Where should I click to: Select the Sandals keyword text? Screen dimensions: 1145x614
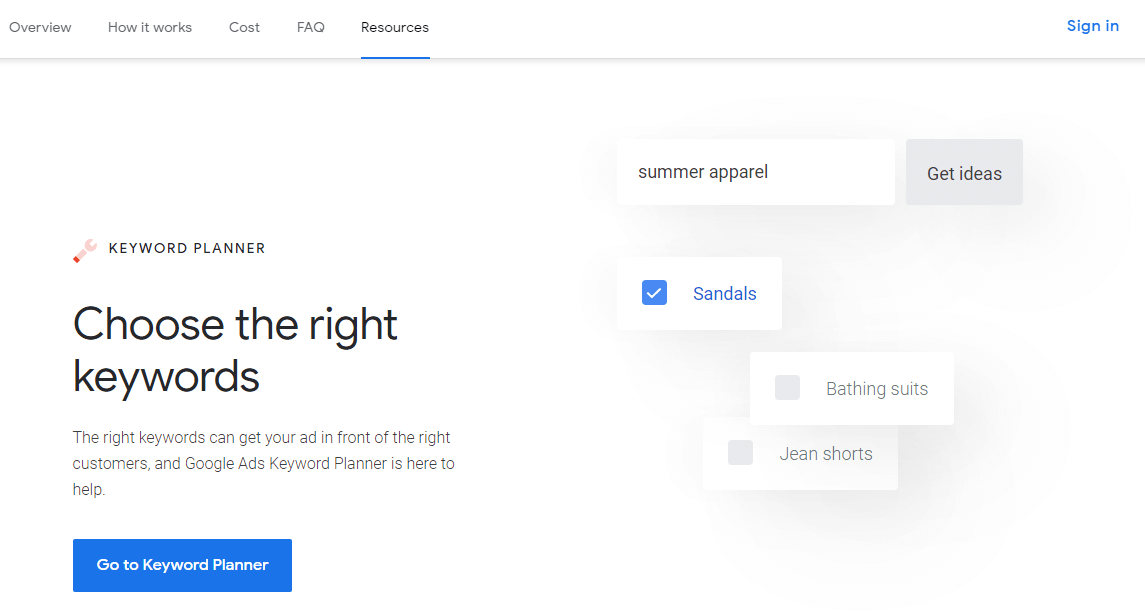(x=724, y=293)
